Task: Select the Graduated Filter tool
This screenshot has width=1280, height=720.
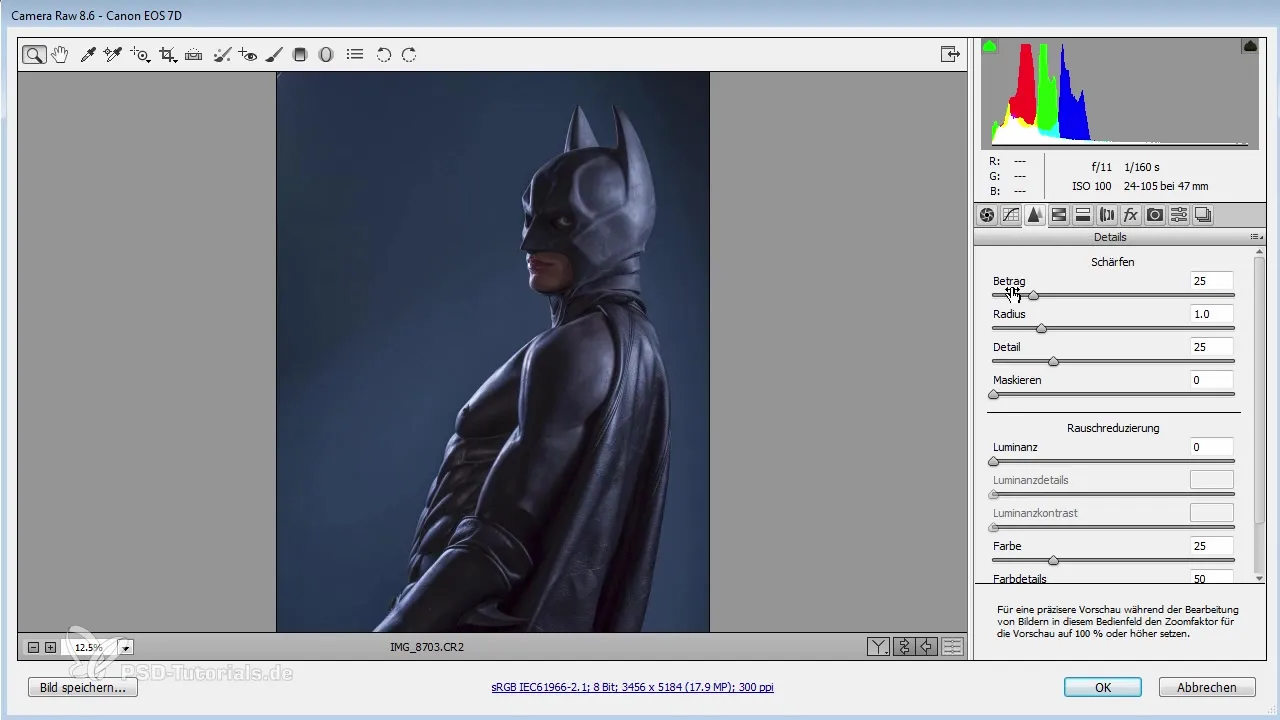Action: point(299,55)
